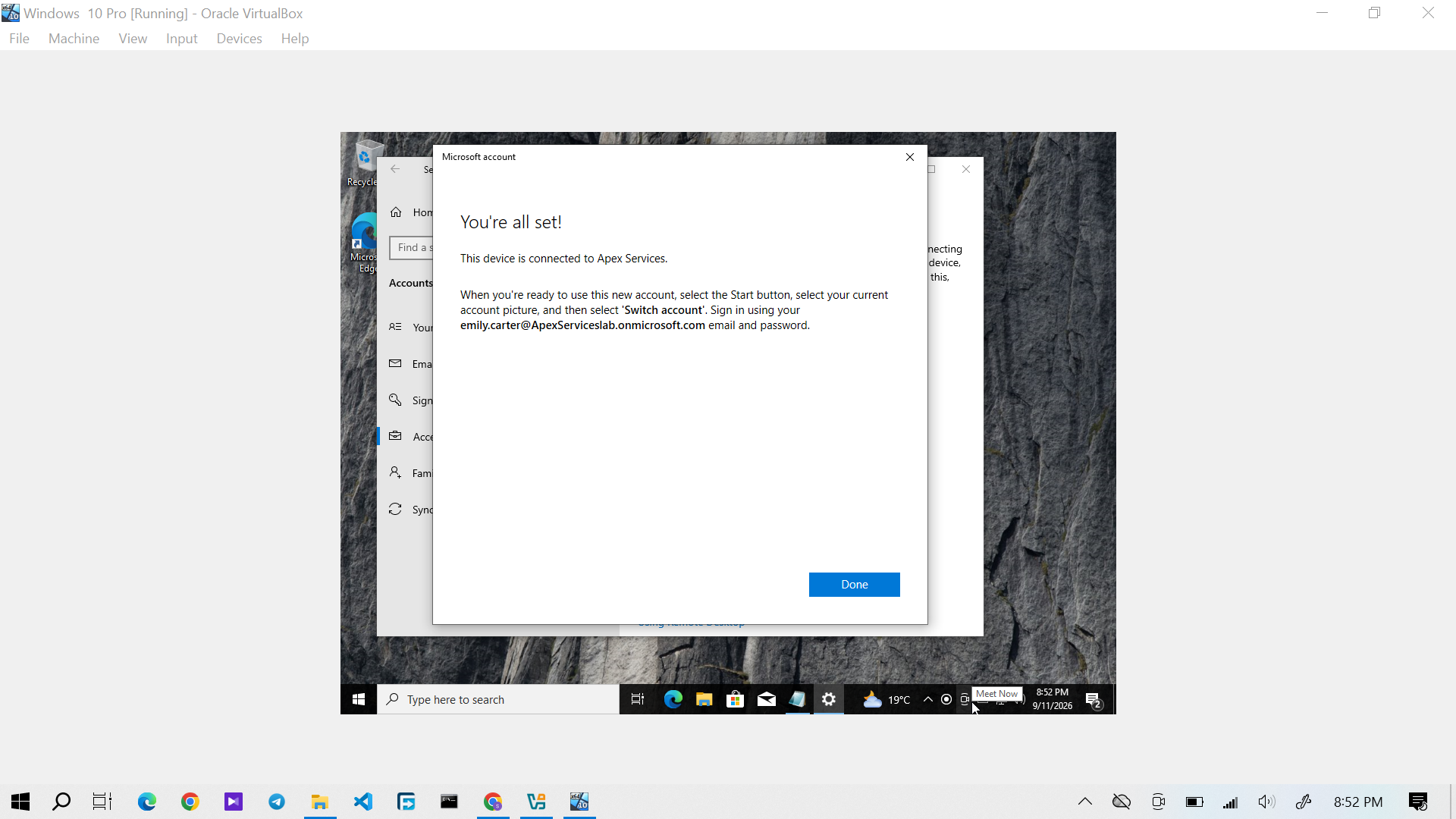Open File Explorer in host taskbar

click(x=320, y=802)
